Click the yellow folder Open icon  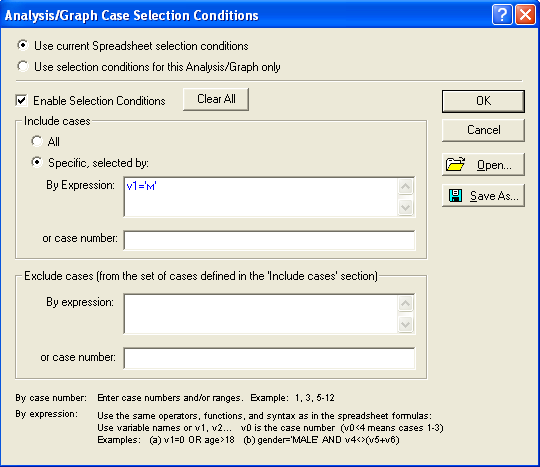pos(455,164)
